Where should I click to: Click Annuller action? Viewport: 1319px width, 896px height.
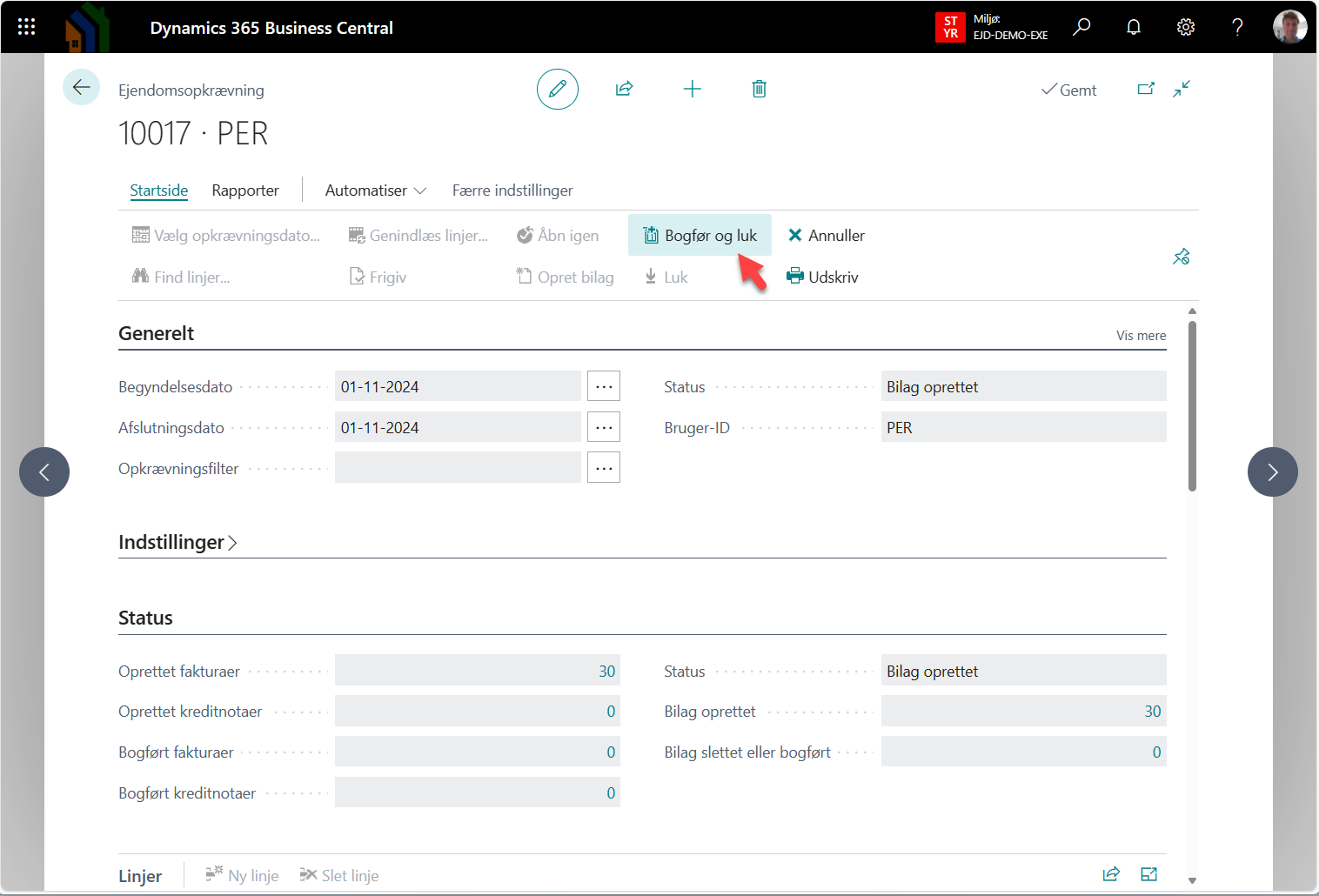(x=826, y=235)
